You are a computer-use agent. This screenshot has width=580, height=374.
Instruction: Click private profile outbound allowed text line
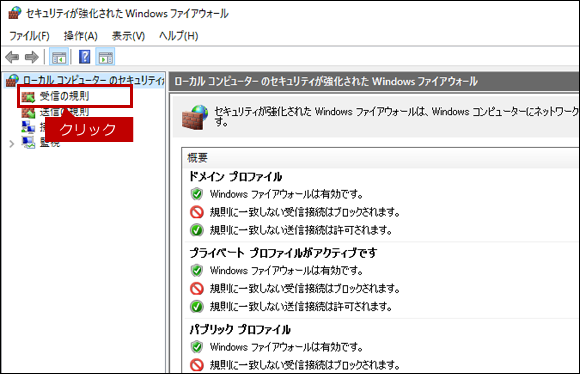point(301,307)
